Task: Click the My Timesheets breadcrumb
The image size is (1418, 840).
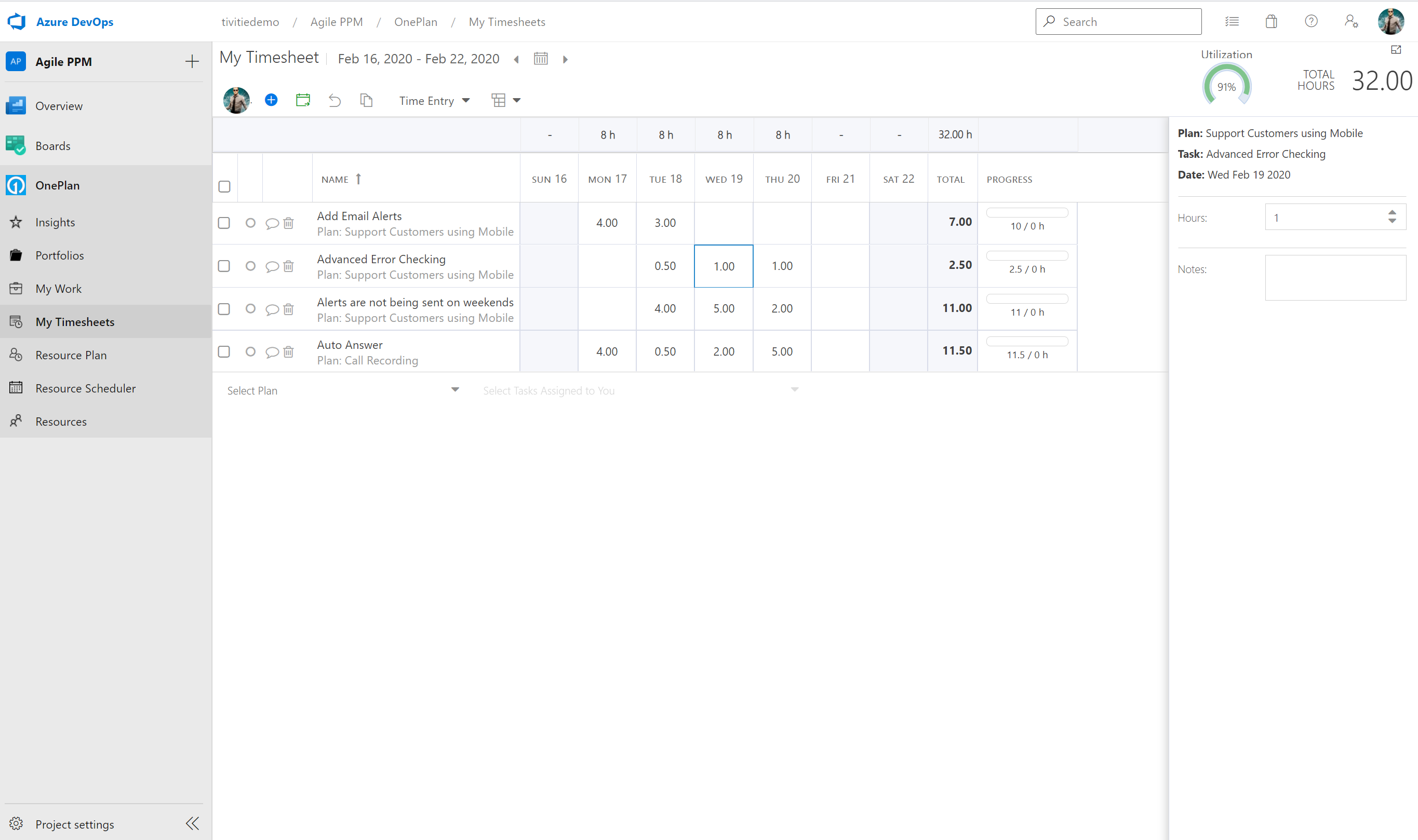Action: click(x=507, y=21)
